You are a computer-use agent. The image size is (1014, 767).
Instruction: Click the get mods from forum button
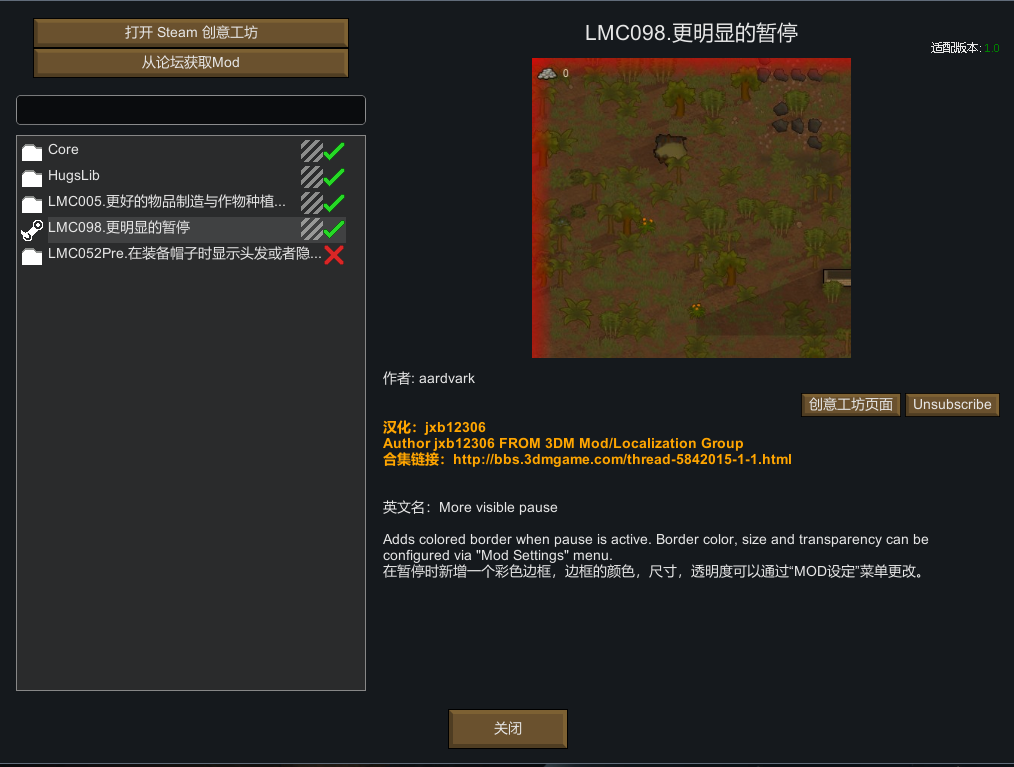(x=191, y=63)
